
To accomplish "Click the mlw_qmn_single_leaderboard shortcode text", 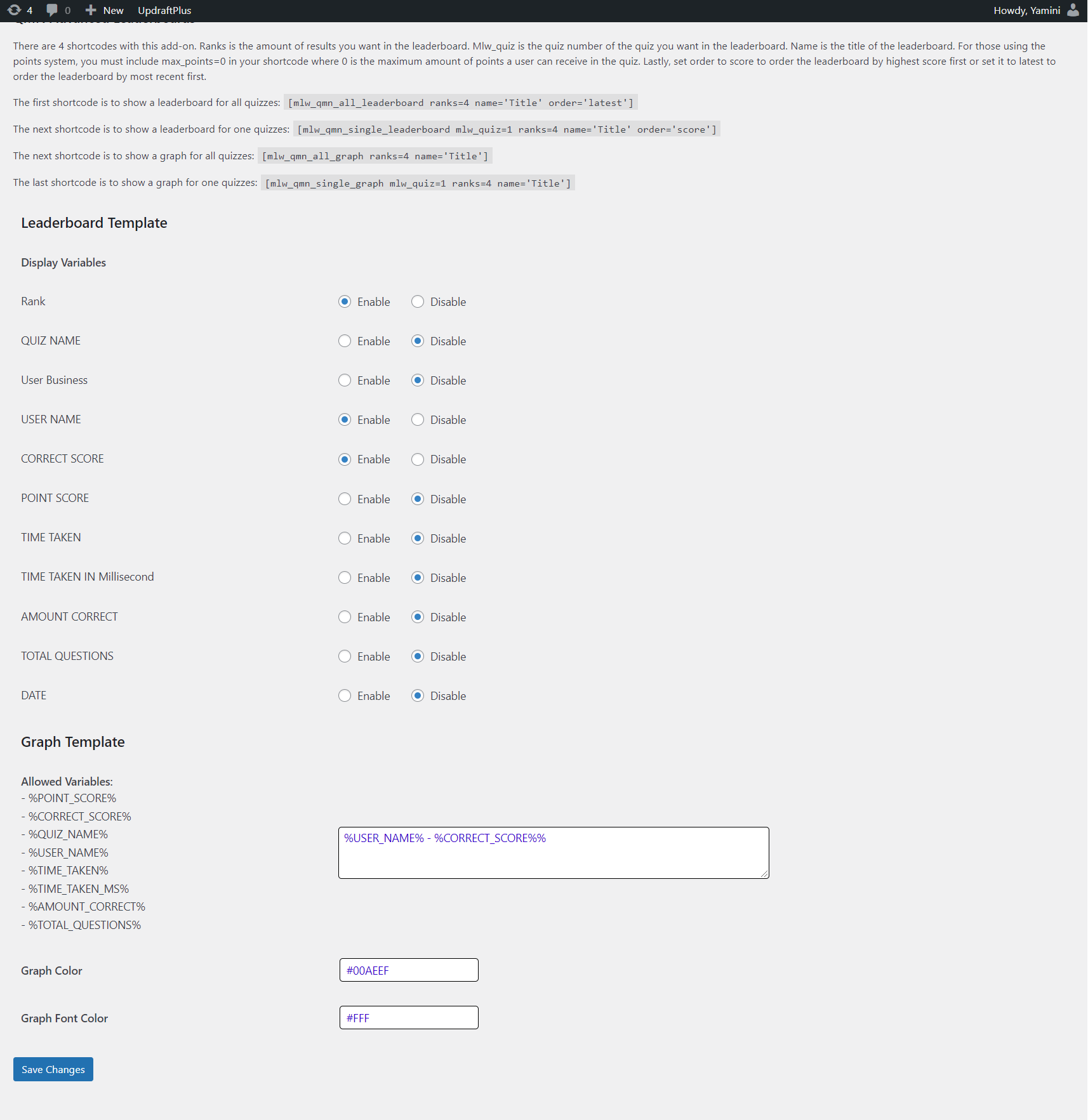I will [507, 129].
